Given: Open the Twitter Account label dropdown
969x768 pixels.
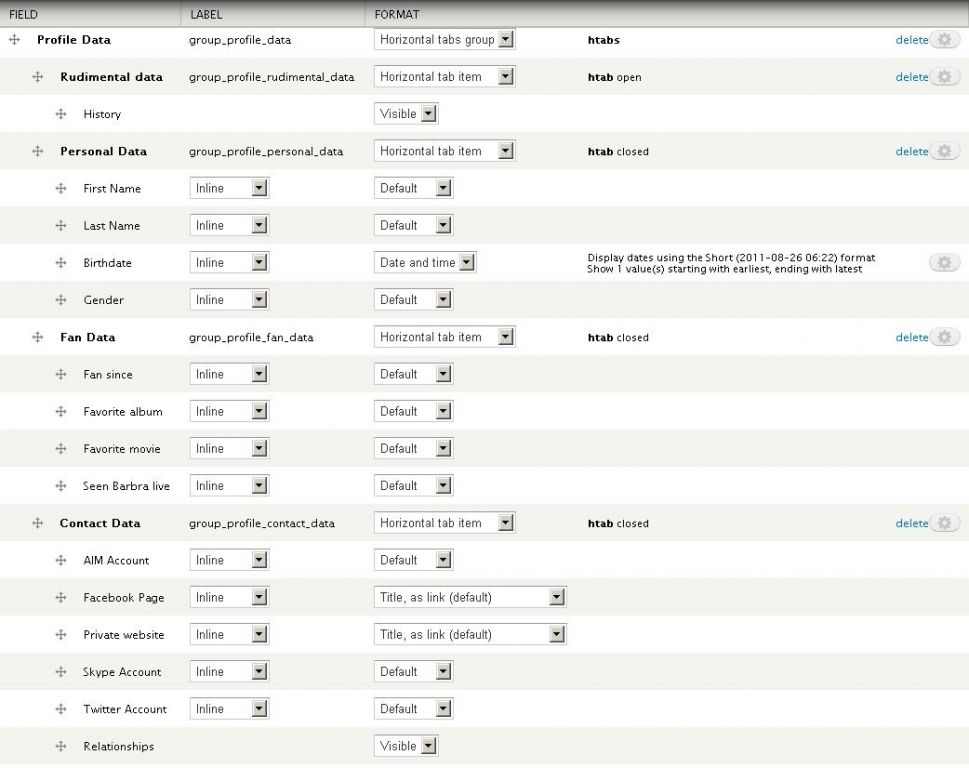Looking at the screenshot, I should [230, 709].
